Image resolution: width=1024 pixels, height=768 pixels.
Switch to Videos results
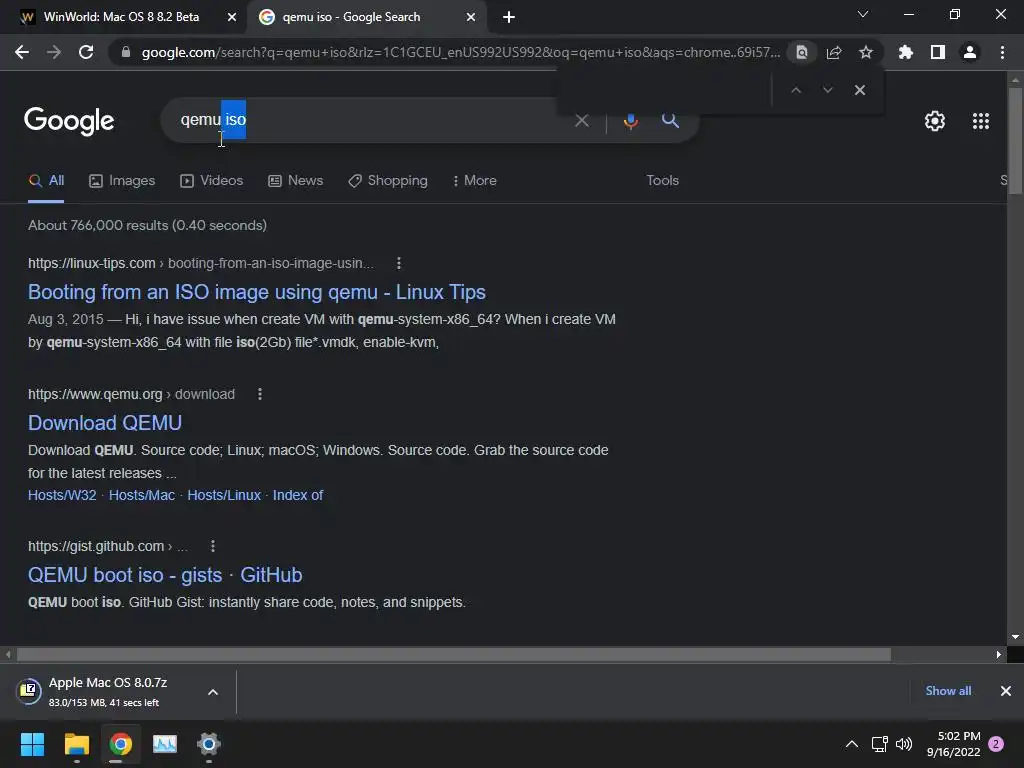pyautogui.click(x=212, y=181)
